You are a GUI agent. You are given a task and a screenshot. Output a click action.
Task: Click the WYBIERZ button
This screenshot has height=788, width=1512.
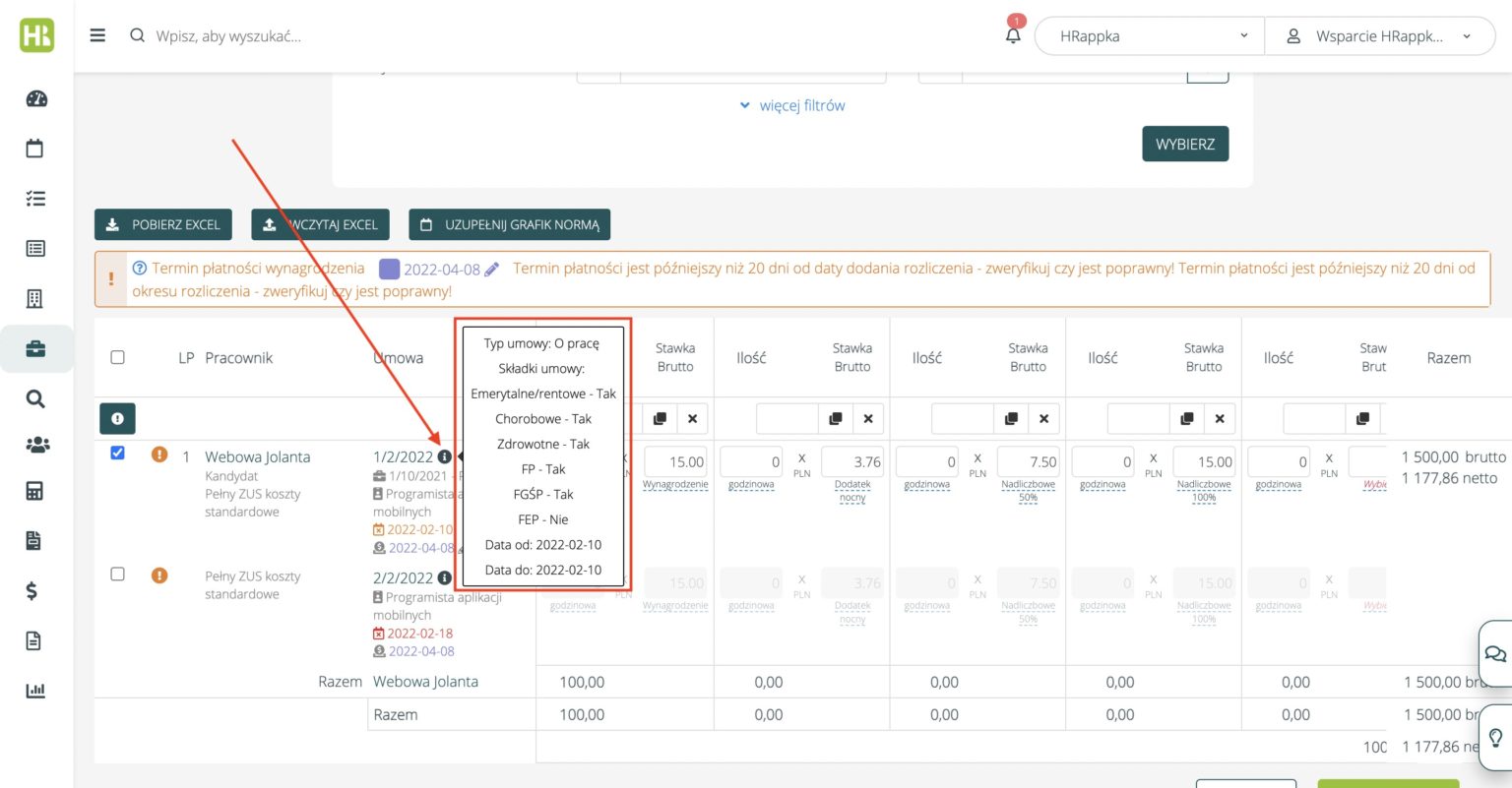[x=1184, y=144]
